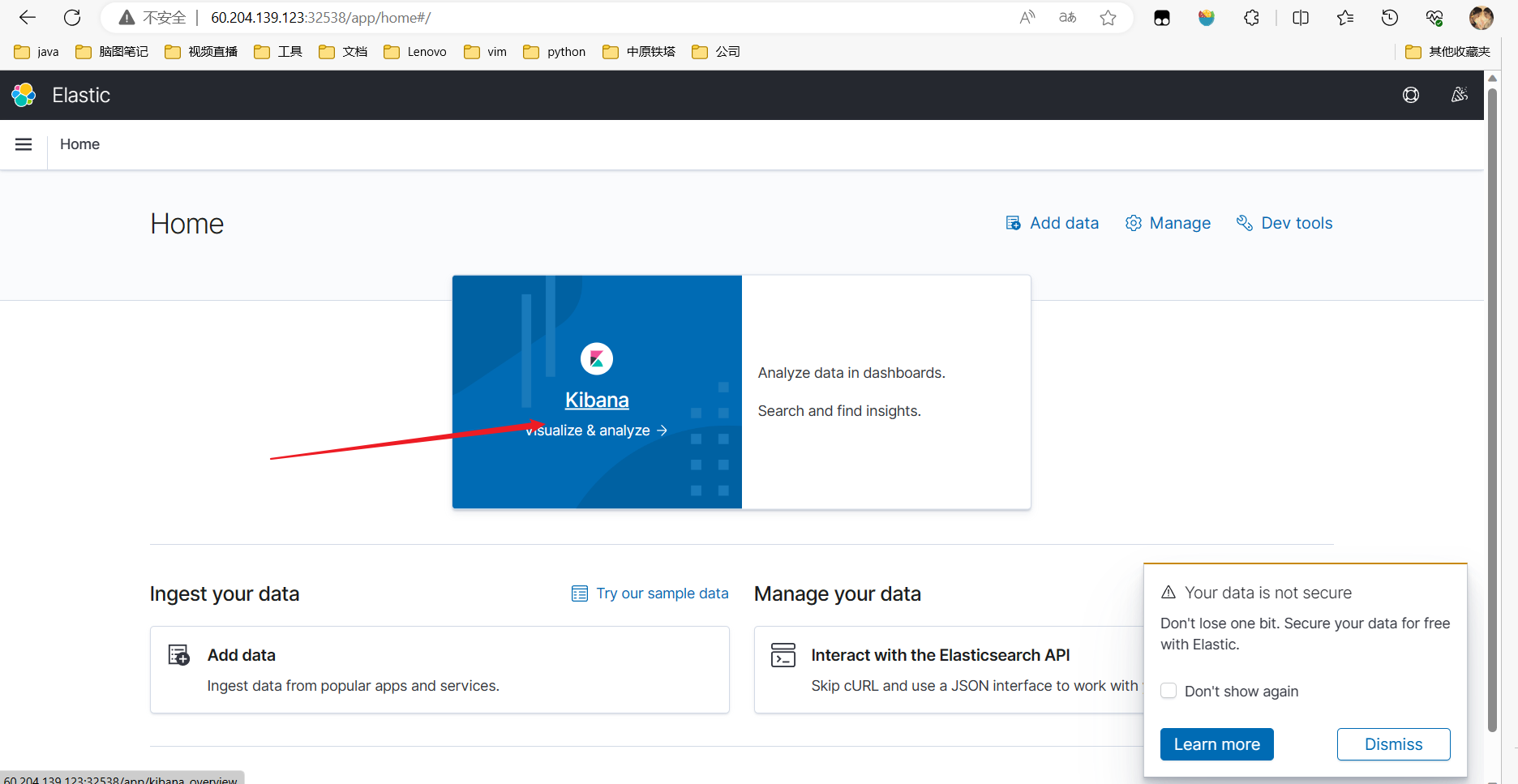Viewport: 1518px width, 784px height.
Task: Click the browser profile avatar
Action: click(1482, 17)
